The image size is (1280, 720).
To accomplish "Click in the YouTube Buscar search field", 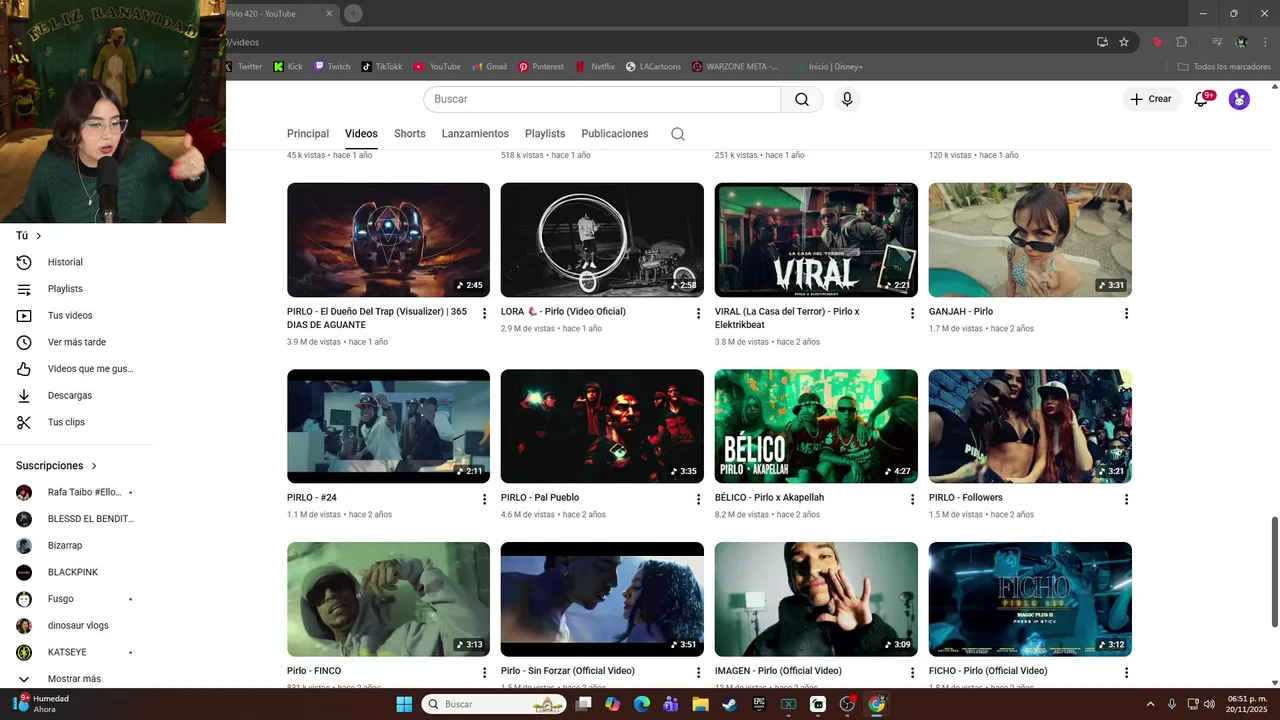I will pyautogui.click(x=602, y=99).
